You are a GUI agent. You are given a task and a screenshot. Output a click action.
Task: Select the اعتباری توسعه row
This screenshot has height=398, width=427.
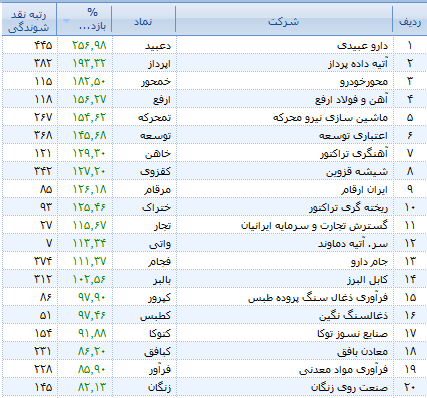214,135
